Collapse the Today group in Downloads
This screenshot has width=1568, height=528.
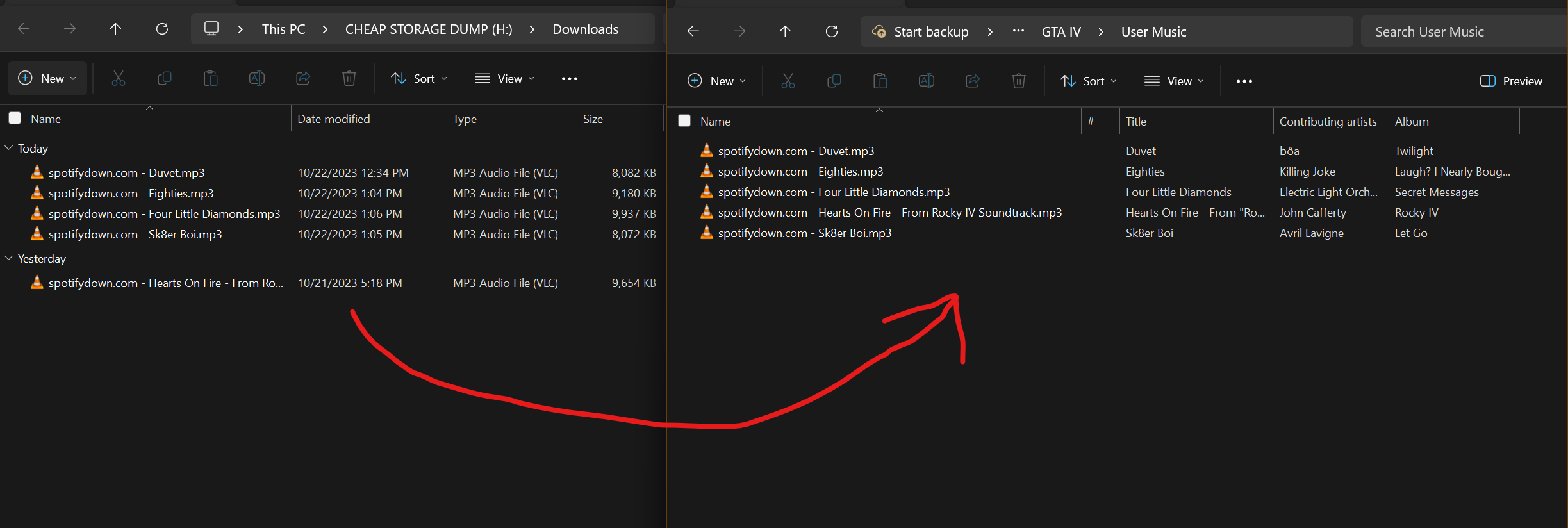click(9, 148)
